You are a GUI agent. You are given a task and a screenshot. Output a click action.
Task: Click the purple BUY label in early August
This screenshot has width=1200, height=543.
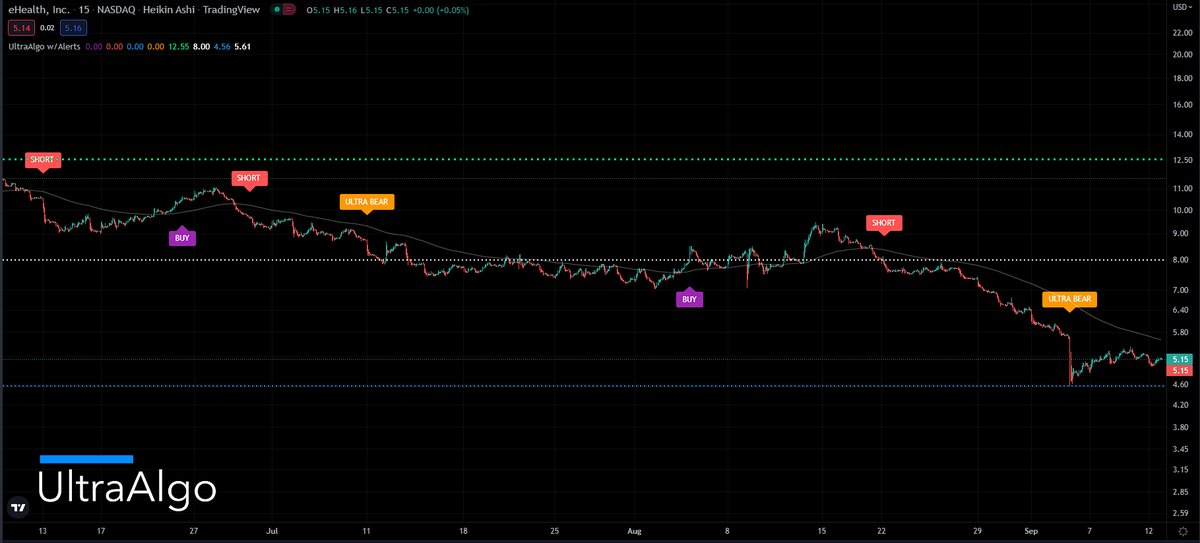point(689,298)
